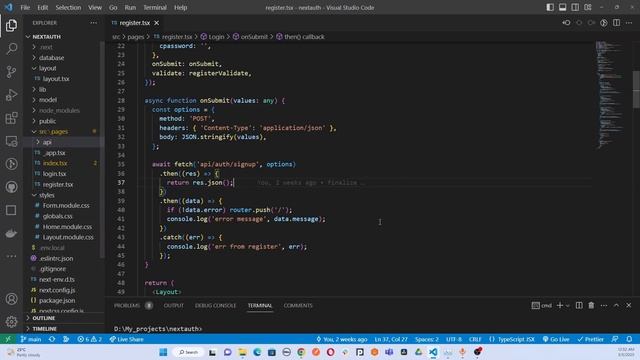Split the editor to the right

click(616, 23)
